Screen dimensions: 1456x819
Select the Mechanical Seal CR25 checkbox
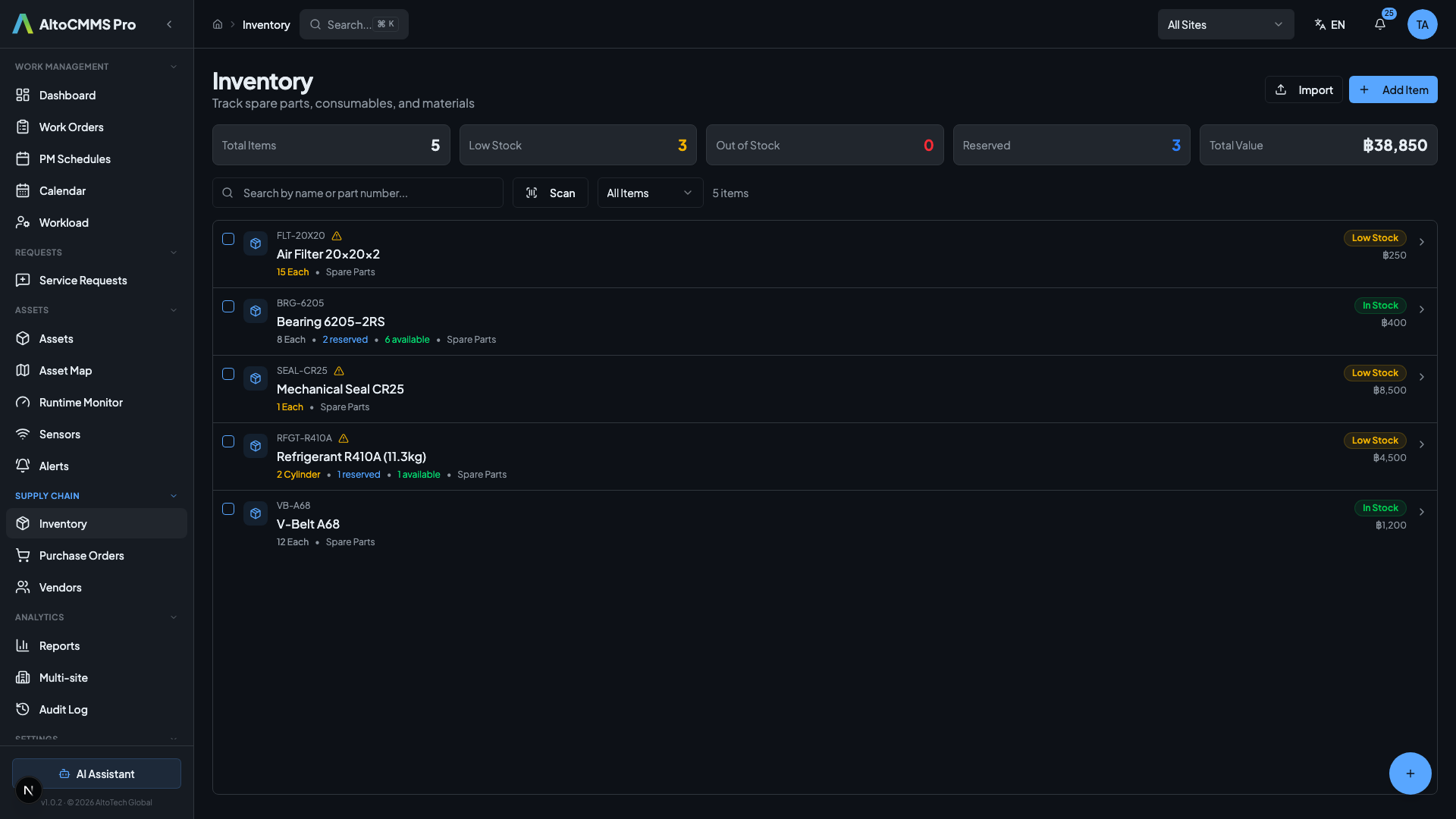point(228,374)
